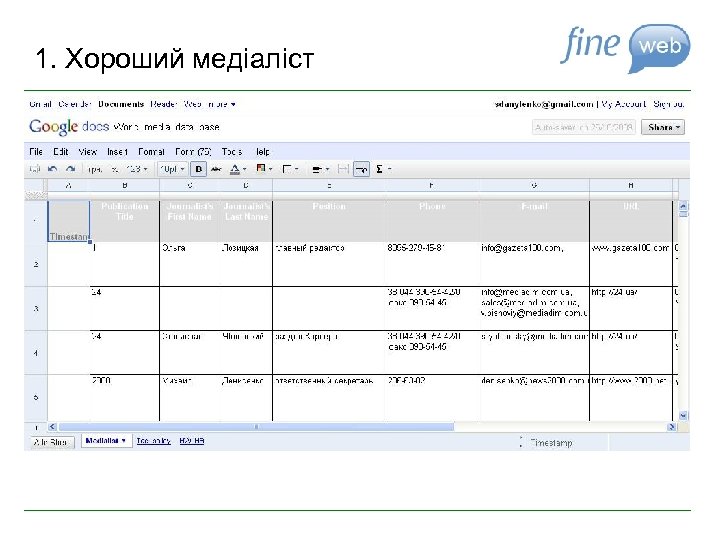Viewport: 720px width, 540px height.
Task: Click vertical scrollbar down arrow
Action: pyautogui.click(x=683, y=416)
